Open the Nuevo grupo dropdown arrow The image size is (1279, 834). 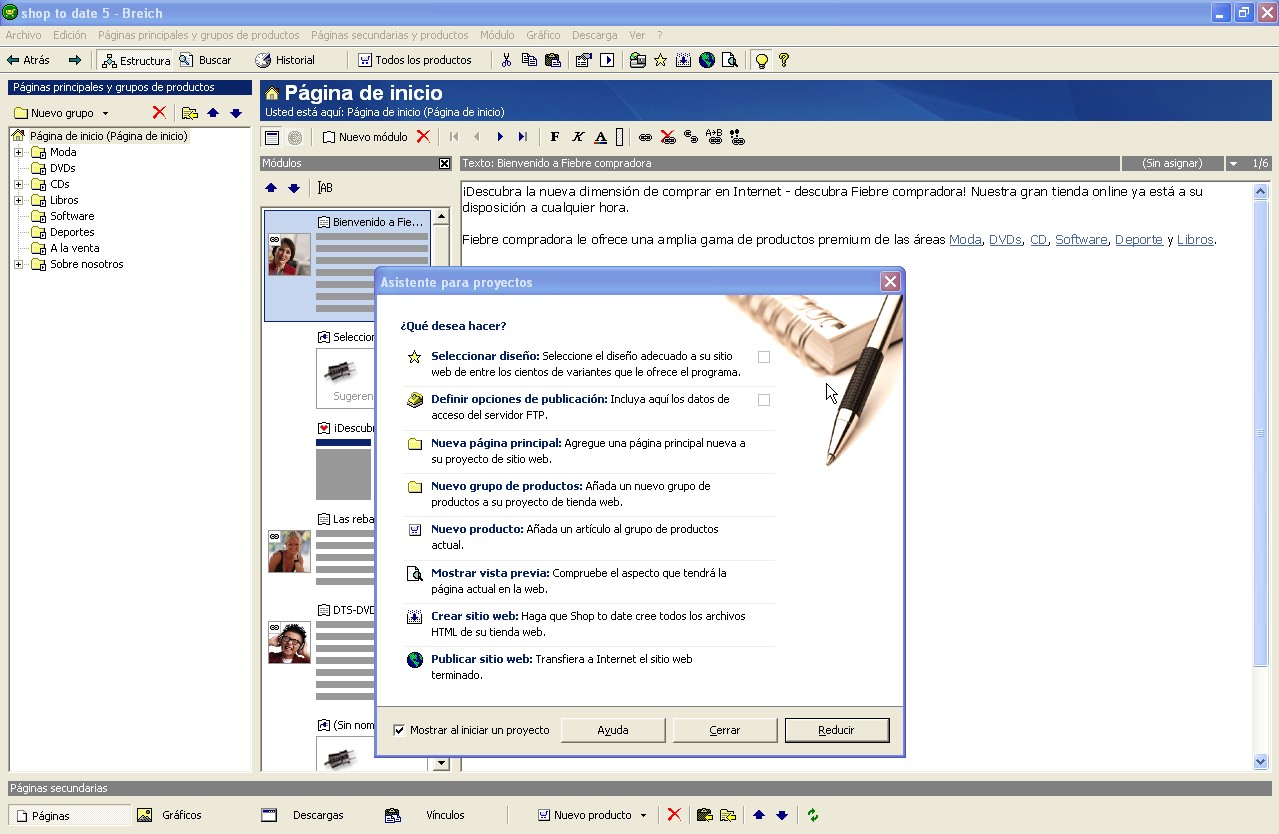[x=105, y=114]
